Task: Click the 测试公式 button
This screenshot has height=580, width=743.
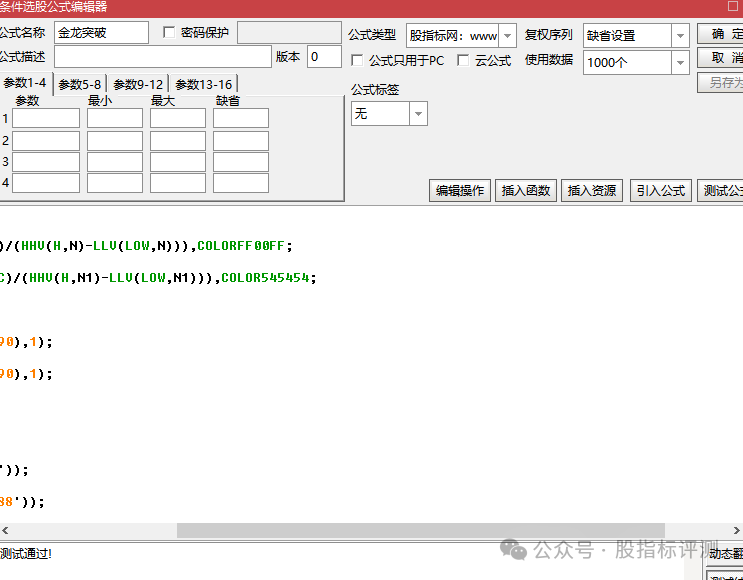Action: point(720,190)
